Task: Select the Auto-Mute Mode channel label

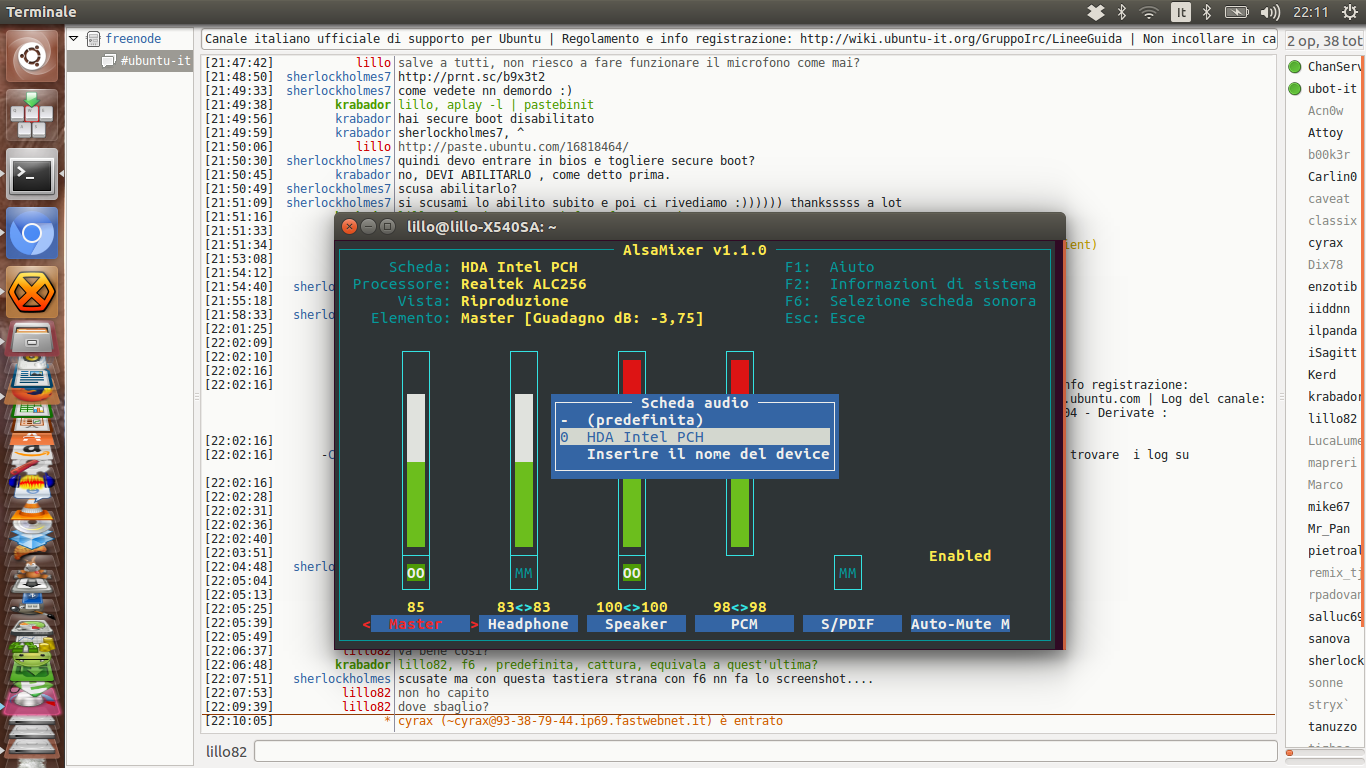Action: point(960,624)
